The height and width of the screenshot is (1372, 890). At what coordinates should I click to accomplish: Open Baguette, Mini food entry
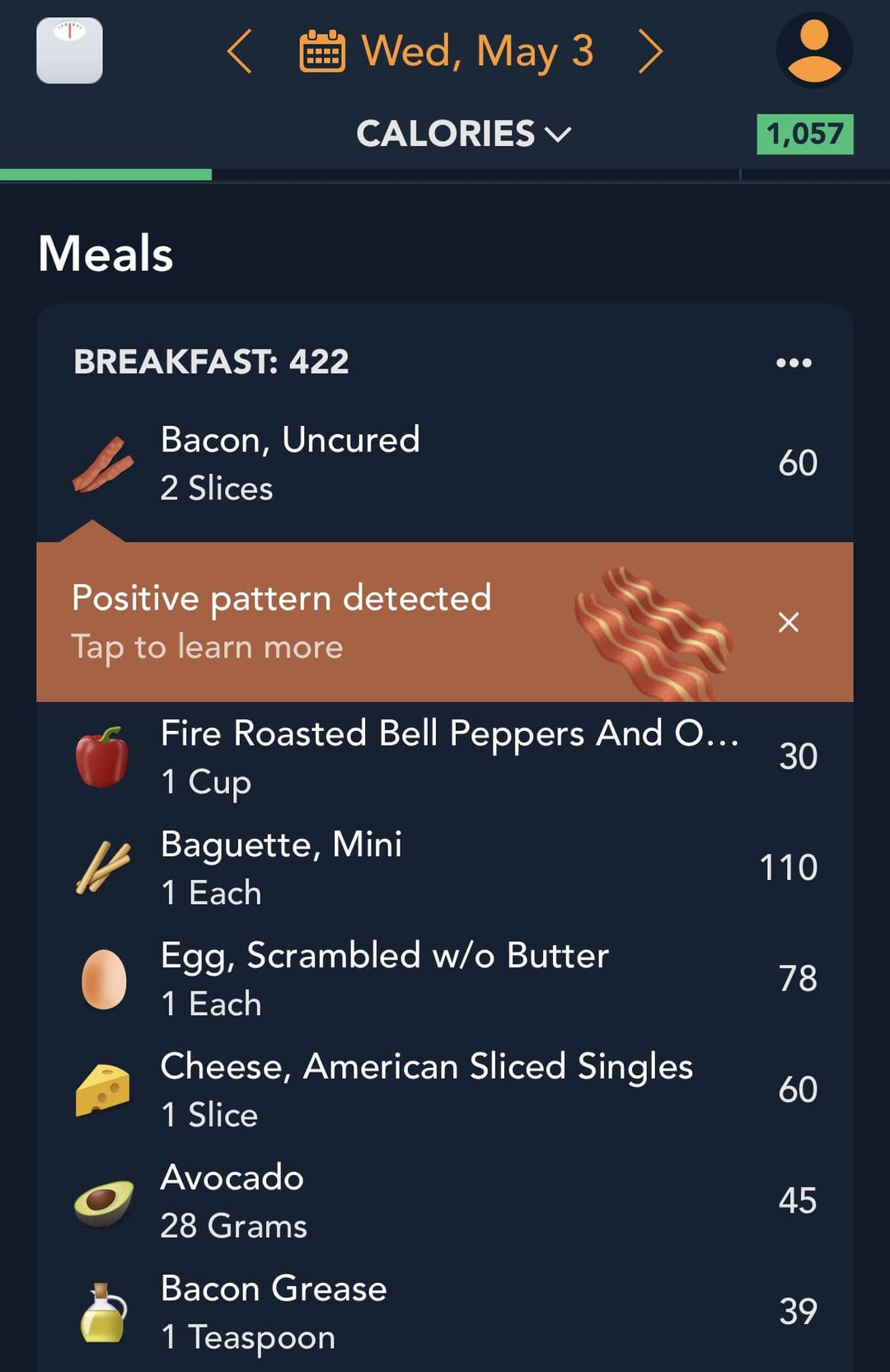[x=445, y=868]
